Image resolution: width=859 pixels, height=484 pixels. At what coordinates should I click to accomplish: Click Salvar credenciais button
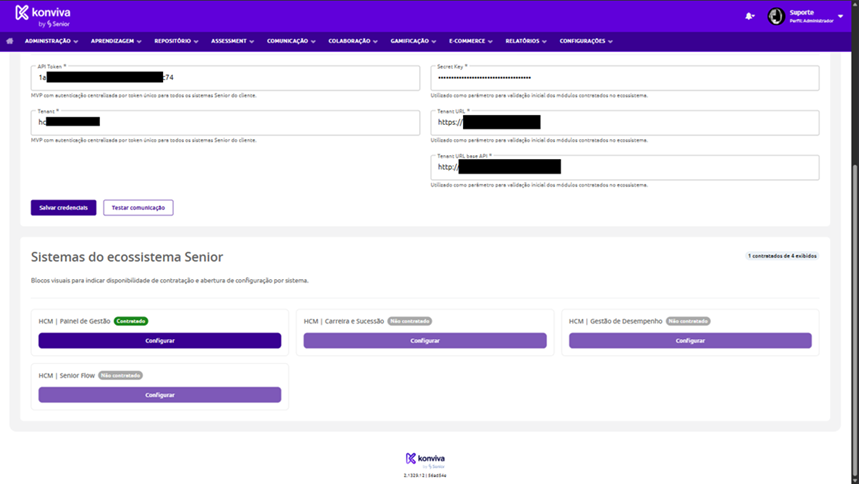click(x=64, y=208)
